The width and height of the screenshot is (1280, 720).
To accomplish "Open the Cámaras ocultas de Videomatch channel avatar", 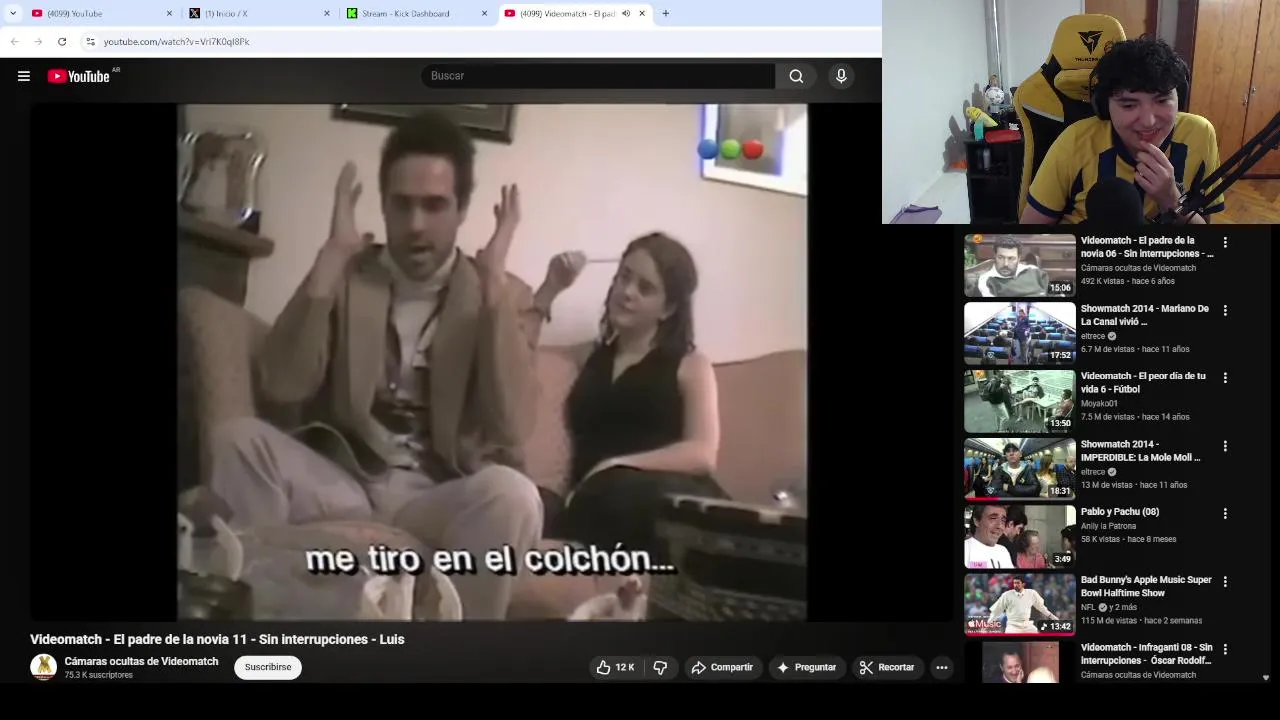I will point(43,667).
